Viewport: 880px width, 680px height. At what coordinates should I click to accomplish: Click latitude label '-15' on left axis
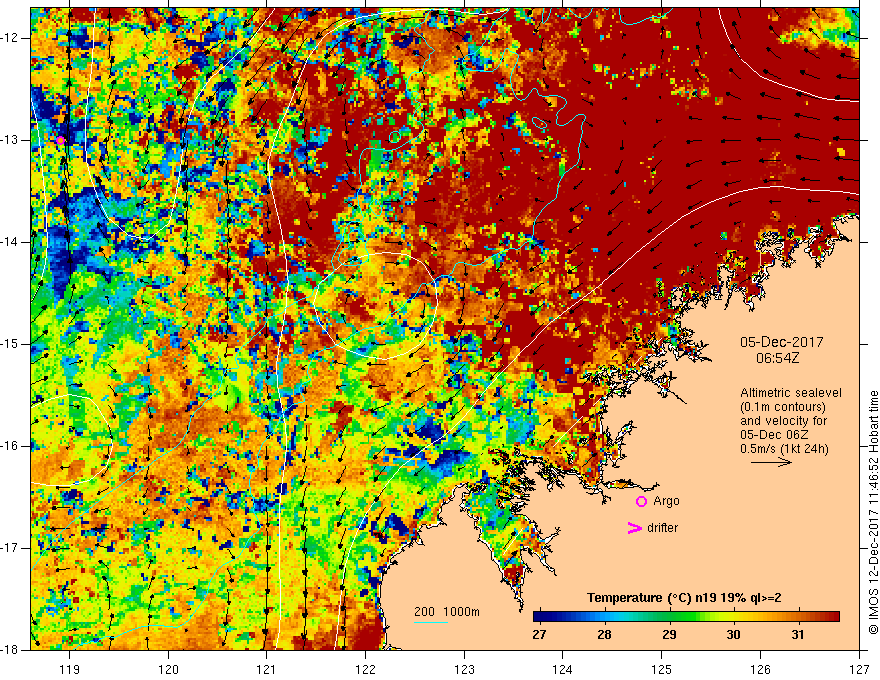coord(10,344)
